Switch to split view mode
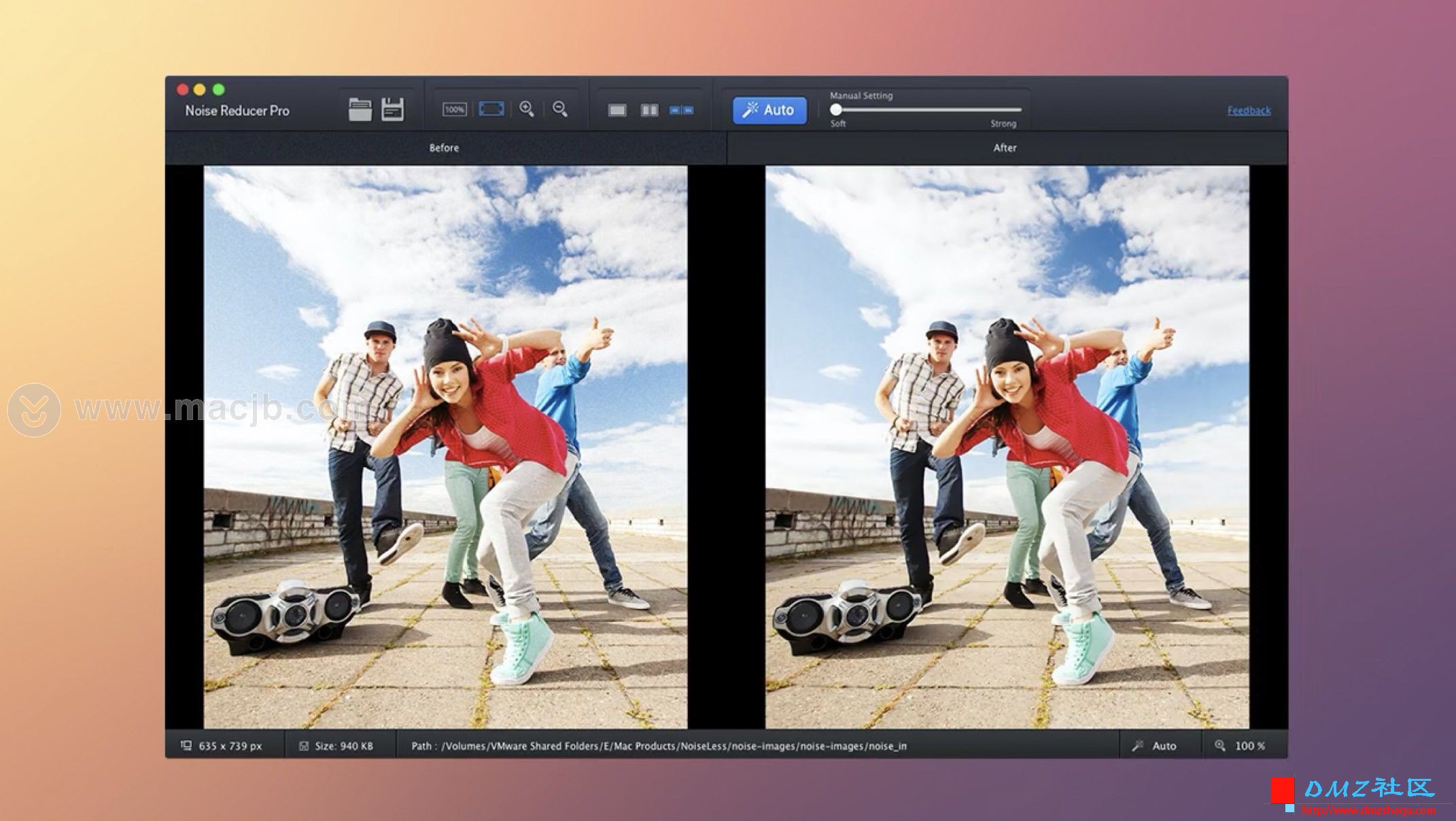The width and height of the screenshot is (1456, 821). tap(650, 110)
